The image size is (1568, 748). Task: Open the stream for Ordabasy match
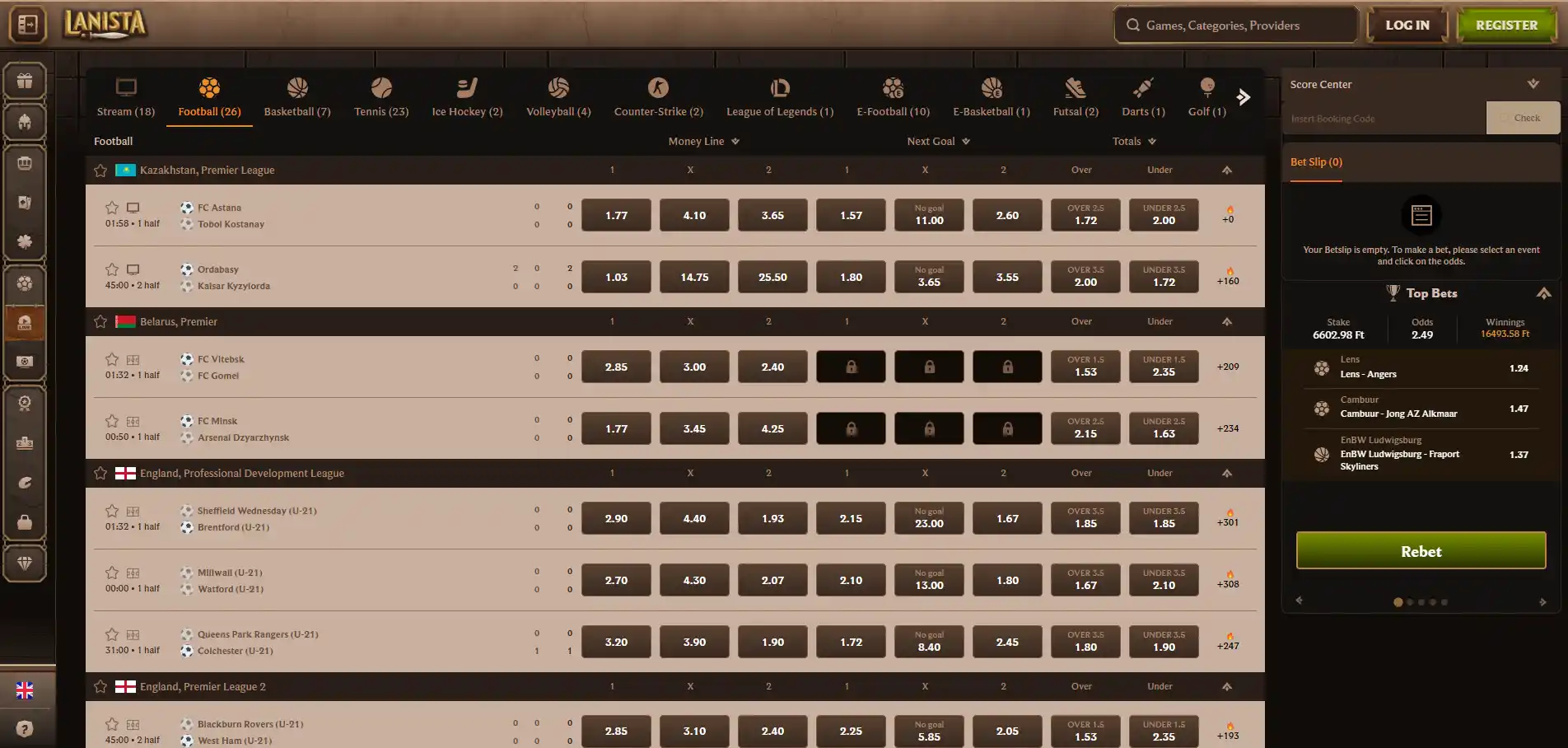[x=133, y=269]
